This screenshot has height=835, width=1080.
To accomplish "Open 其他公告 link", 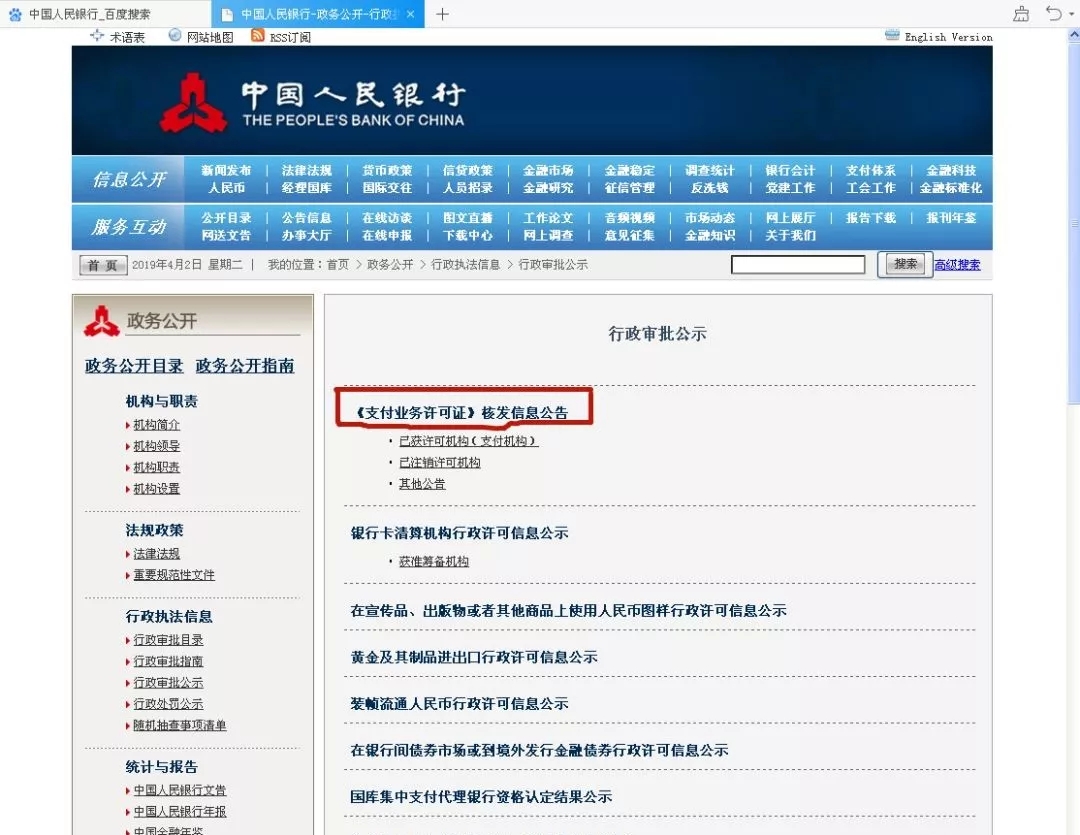I will (422, 484).
